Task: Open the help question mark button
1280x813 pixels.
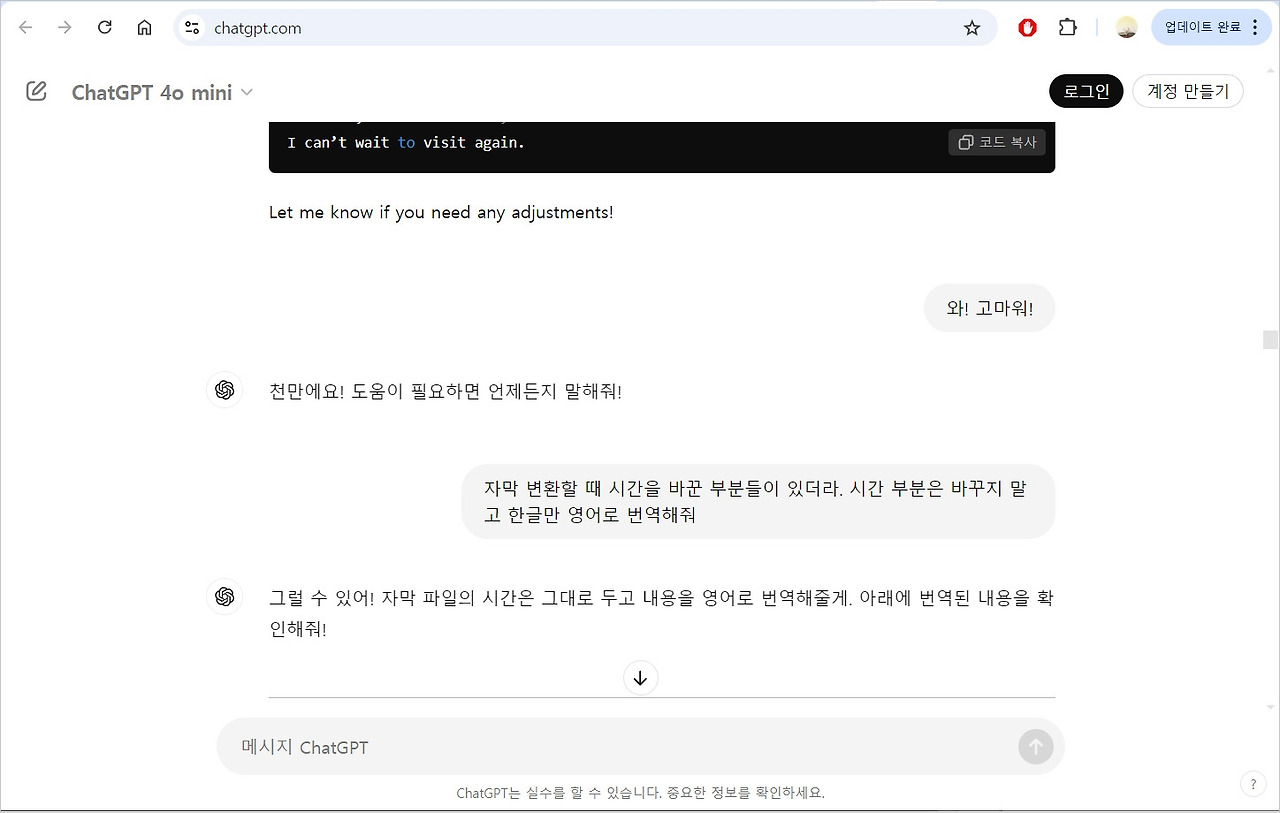Action: point(1253,784)
